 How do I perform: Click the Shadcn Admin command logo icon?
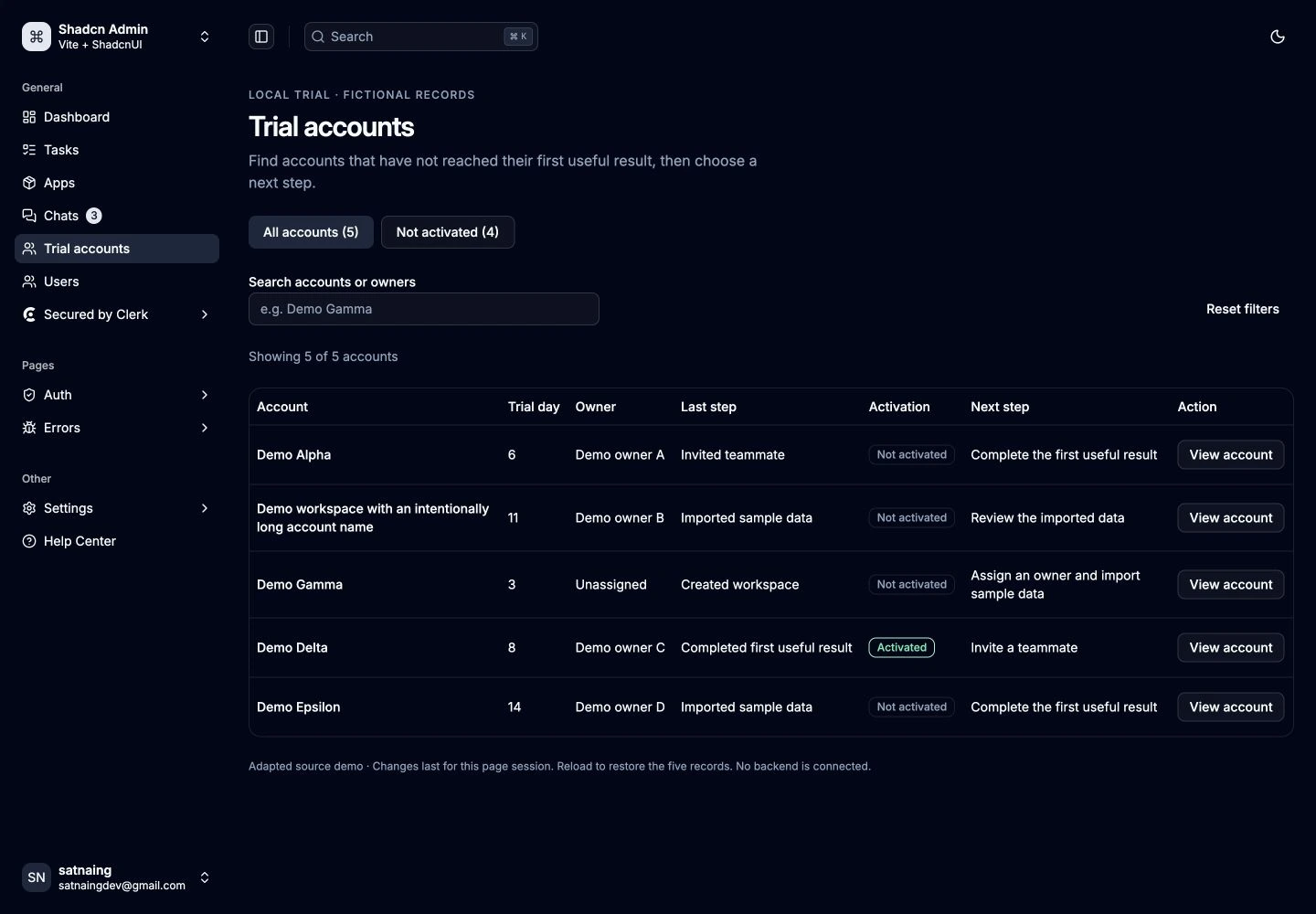(37, 37)
